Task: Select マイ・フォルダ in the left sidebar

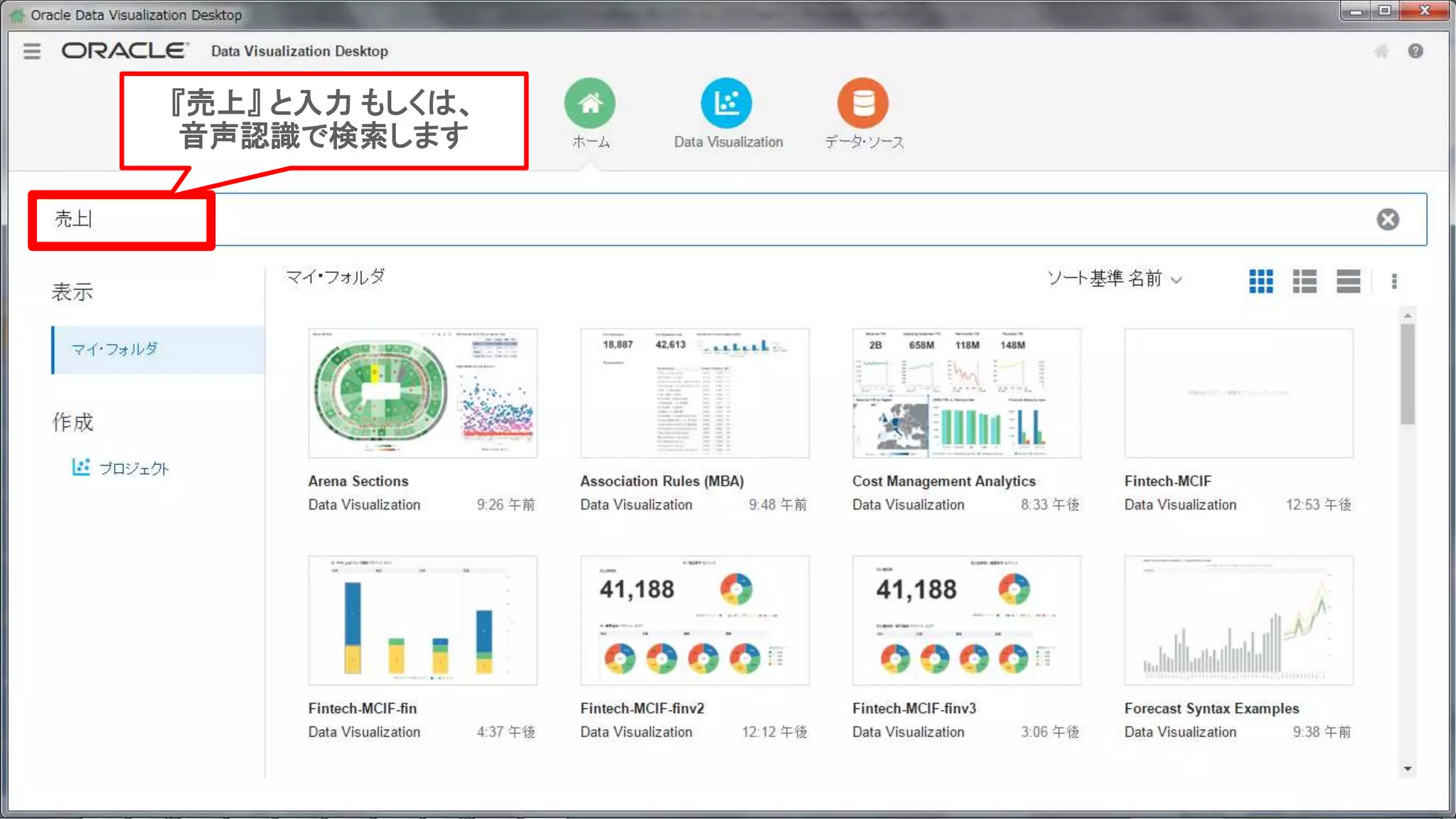Action: click(158, 350)
